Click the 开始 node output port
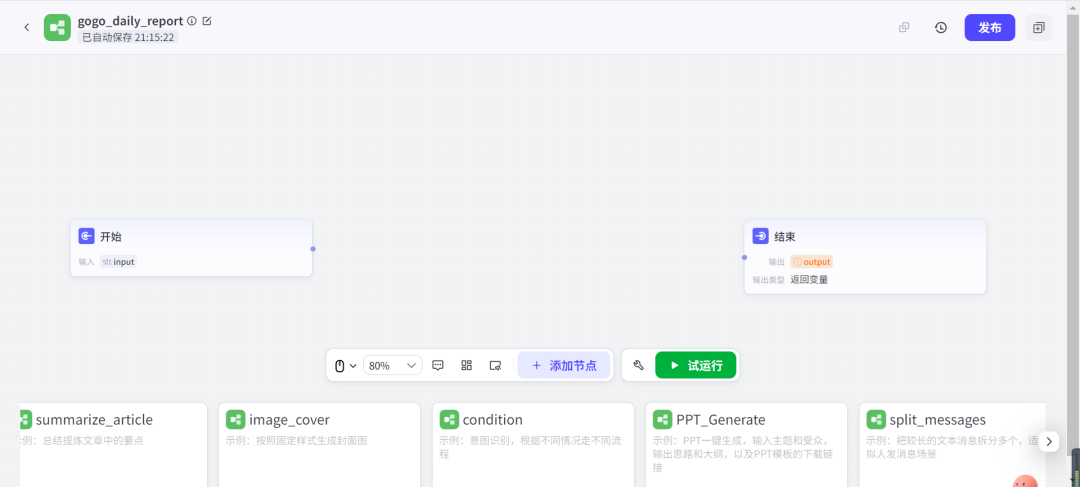 point(313,249)
